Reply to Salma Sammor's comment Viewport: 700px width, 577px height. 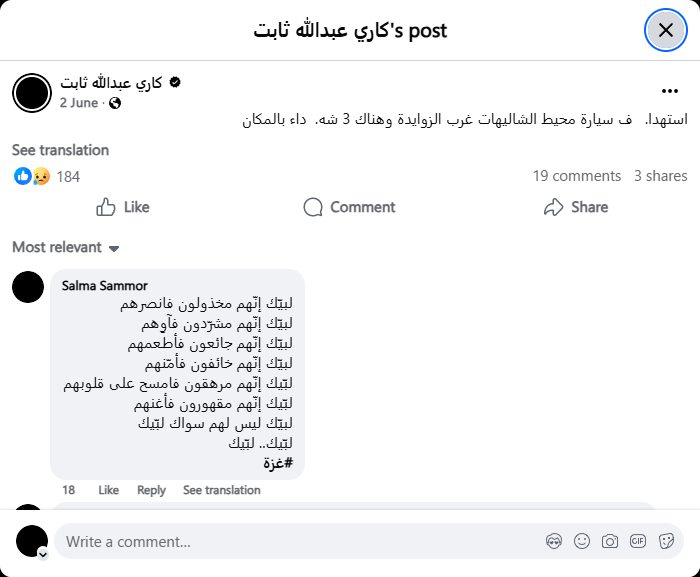(151, 490)
